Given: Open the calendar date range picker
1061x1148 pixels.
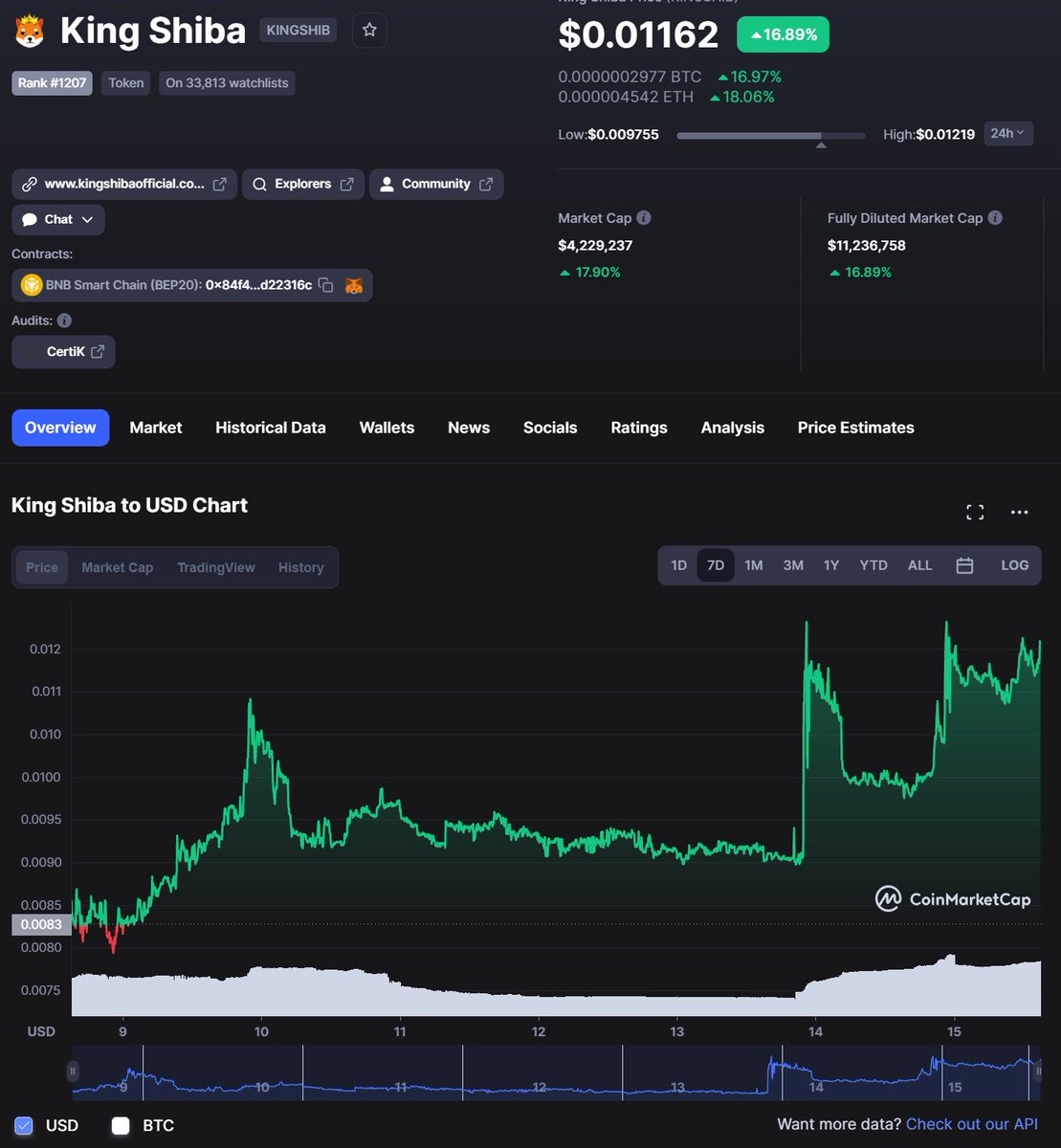Looking at the screenshot, I should tap(964, 565).
